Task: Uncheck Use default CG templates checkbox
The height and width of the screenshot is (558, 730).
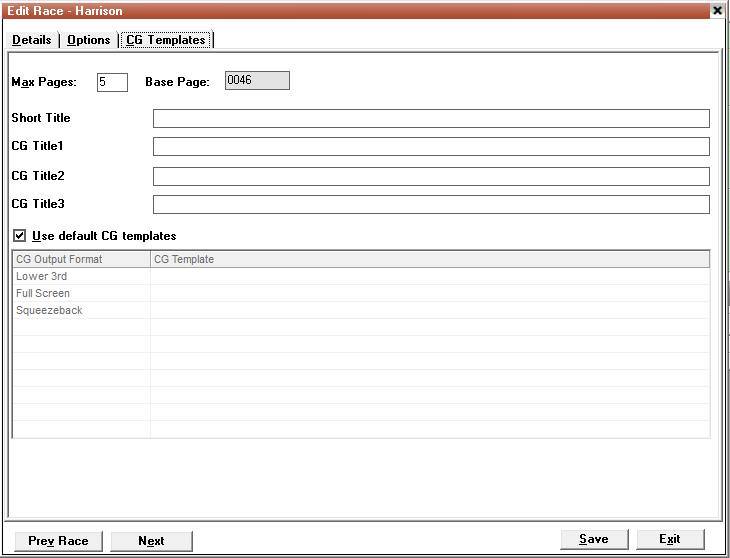Action: point(20,236)
